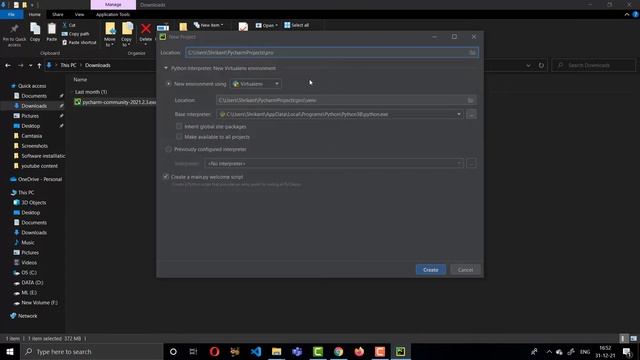Click ellipsis button beside No interpreter field

(x=471, y=164)
